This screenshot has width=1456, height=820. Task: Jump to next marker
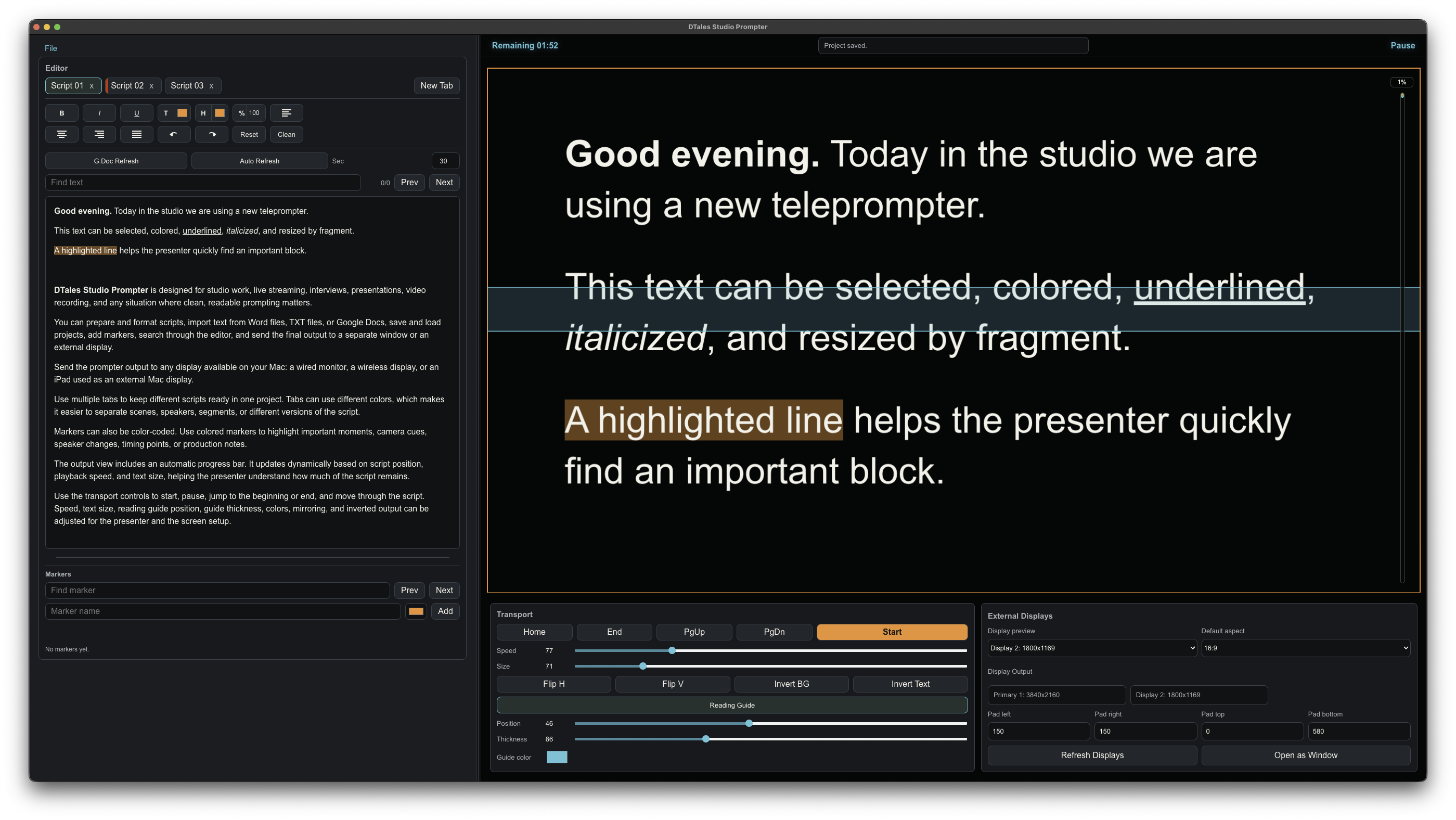pos(444,591)
